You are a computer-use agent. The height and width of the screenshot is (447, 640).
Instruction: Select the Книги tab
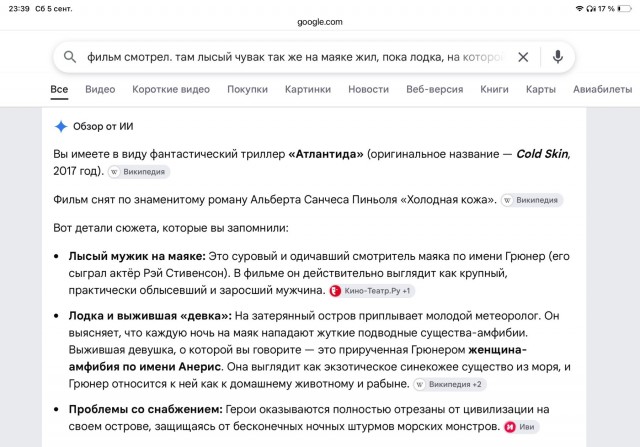coord(494,89)
